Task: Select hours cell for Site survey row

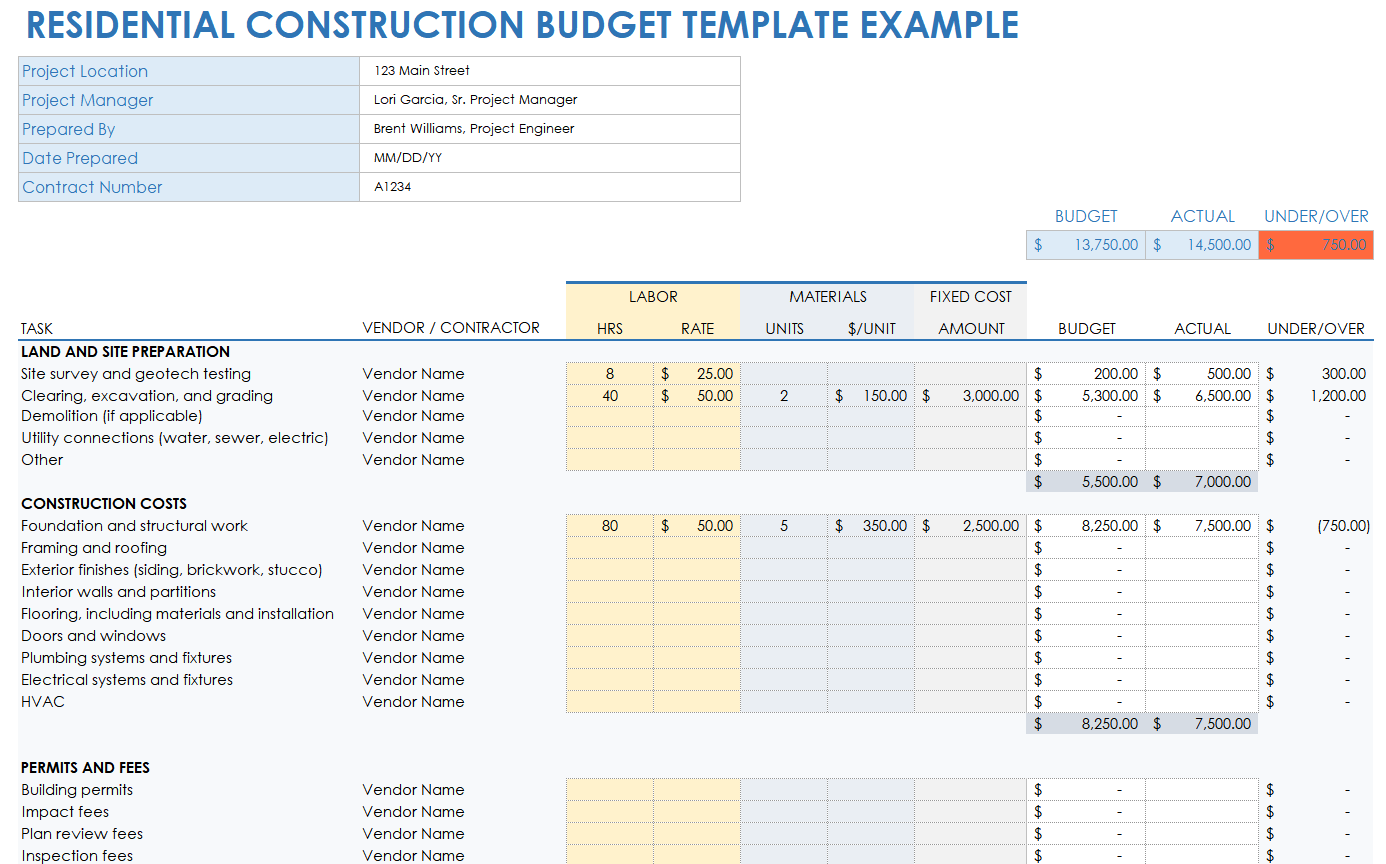Action: [x=610, y=374]
